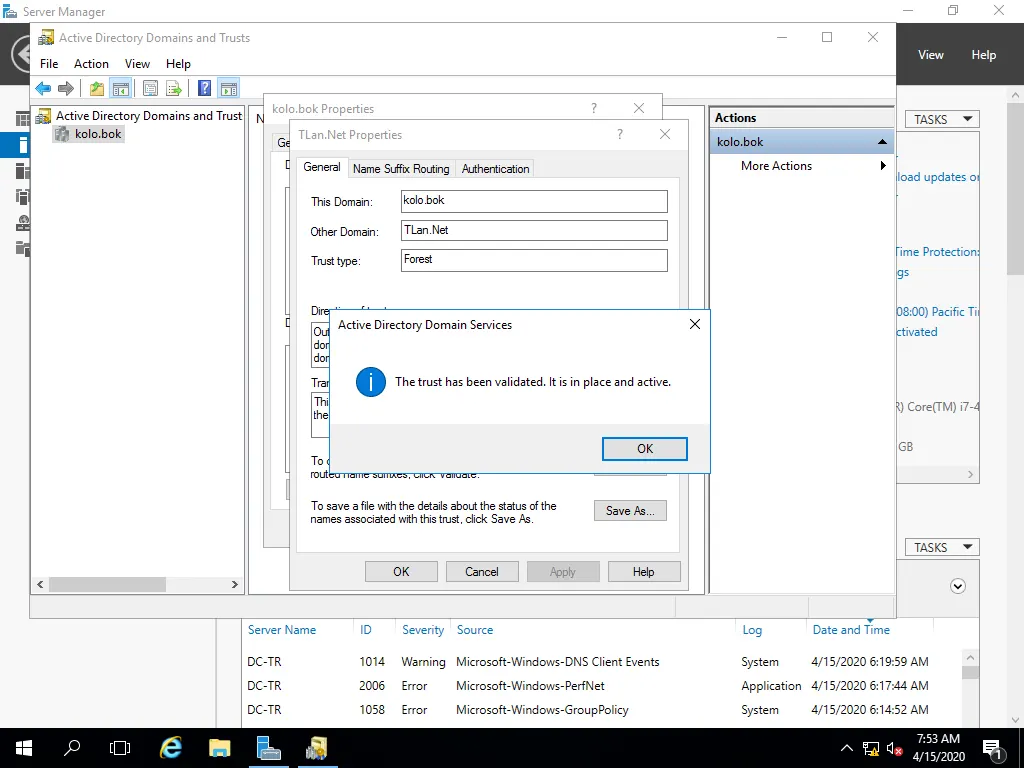Open Task View from the taskbar
The image size is (1024, 768).
[x=120, y=748]
